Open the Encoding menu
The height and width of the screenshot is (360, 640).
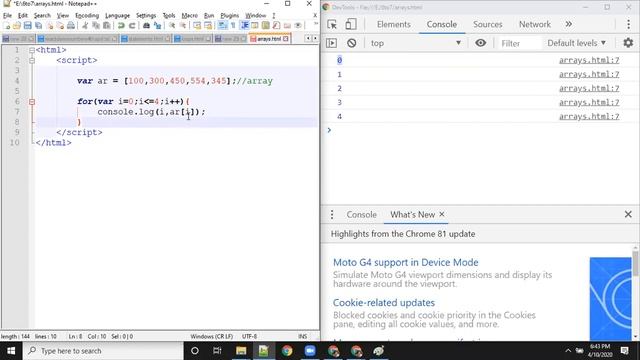87,16
